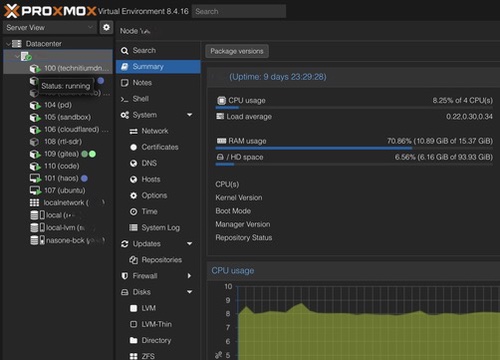
Task: Click the local-lvm storage icon
Action: [x=37, y=228]
